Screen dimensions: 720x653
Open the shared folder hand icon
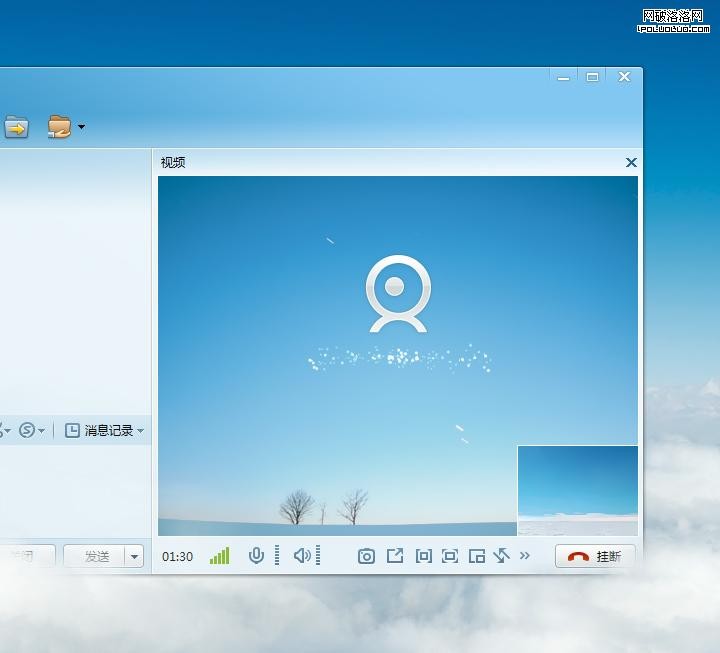pyautogui.click(x=59, y=127)
